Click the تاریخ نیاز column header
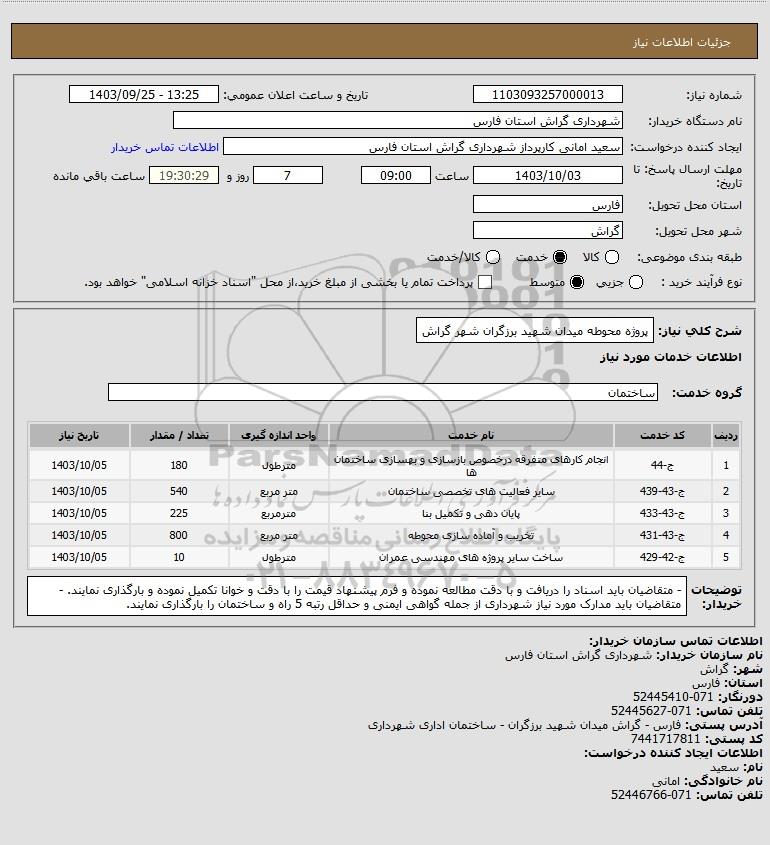Image resolution: width=770 pixels, height=845 pixels. coord(79,435)
